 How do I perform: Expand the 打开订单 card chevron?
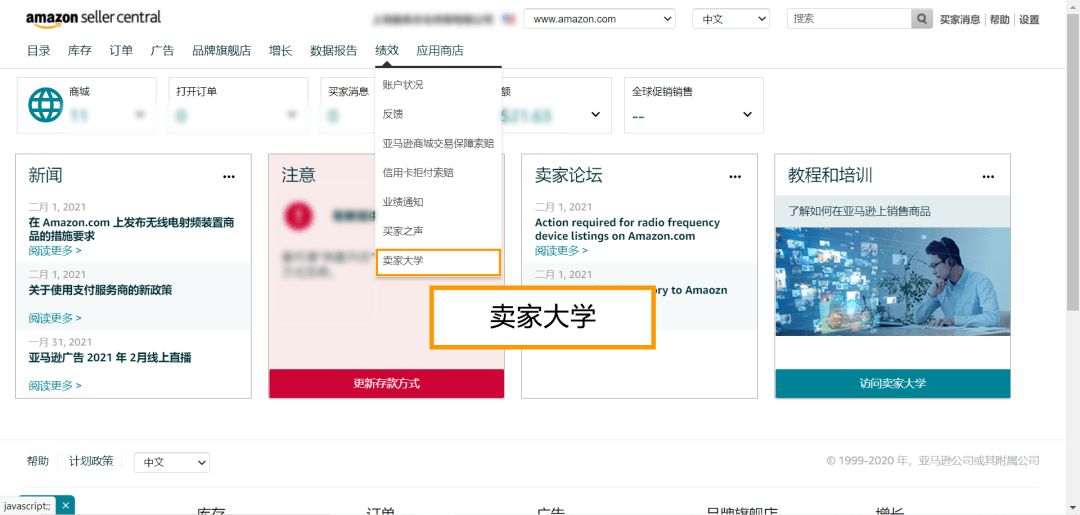click(292, 114)
